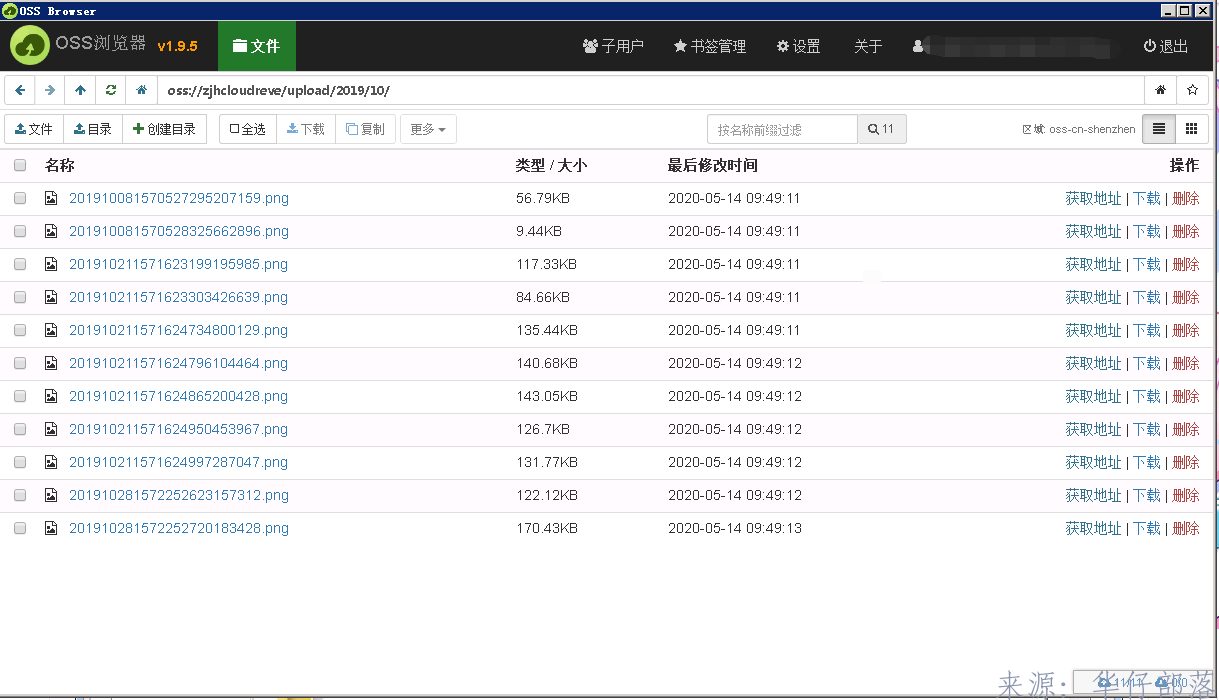Select all files with header checkbox
1219x700 pixels.
click(x=20, y=165)
